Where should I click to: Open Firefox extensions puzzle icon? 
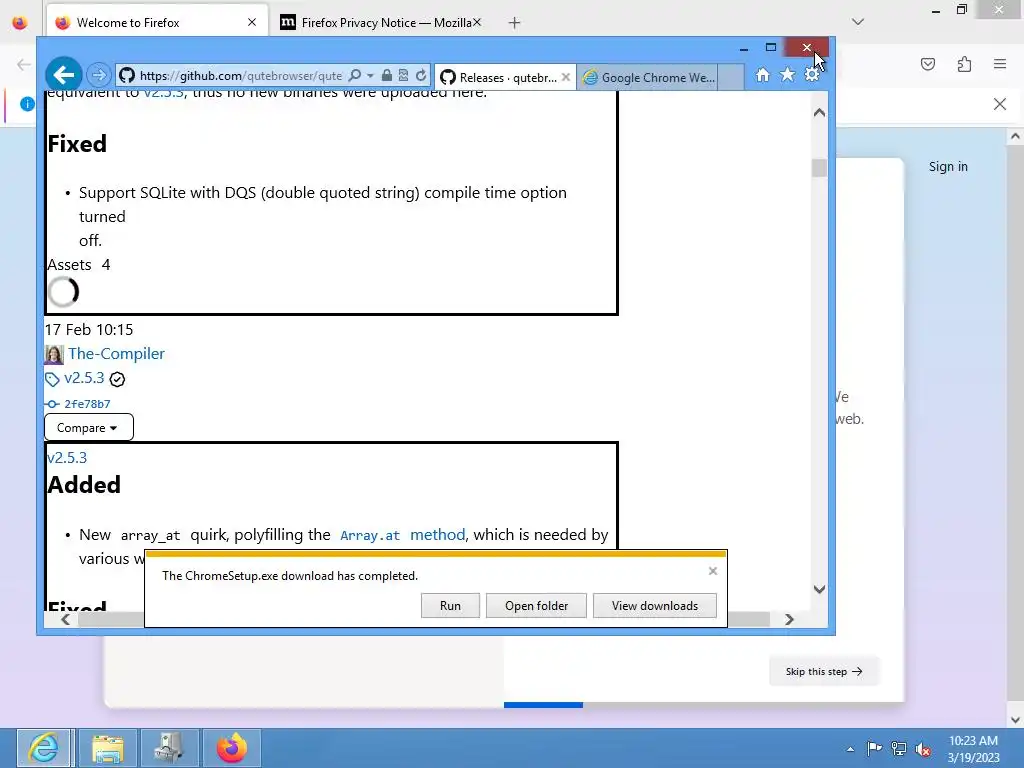point(965,64)
